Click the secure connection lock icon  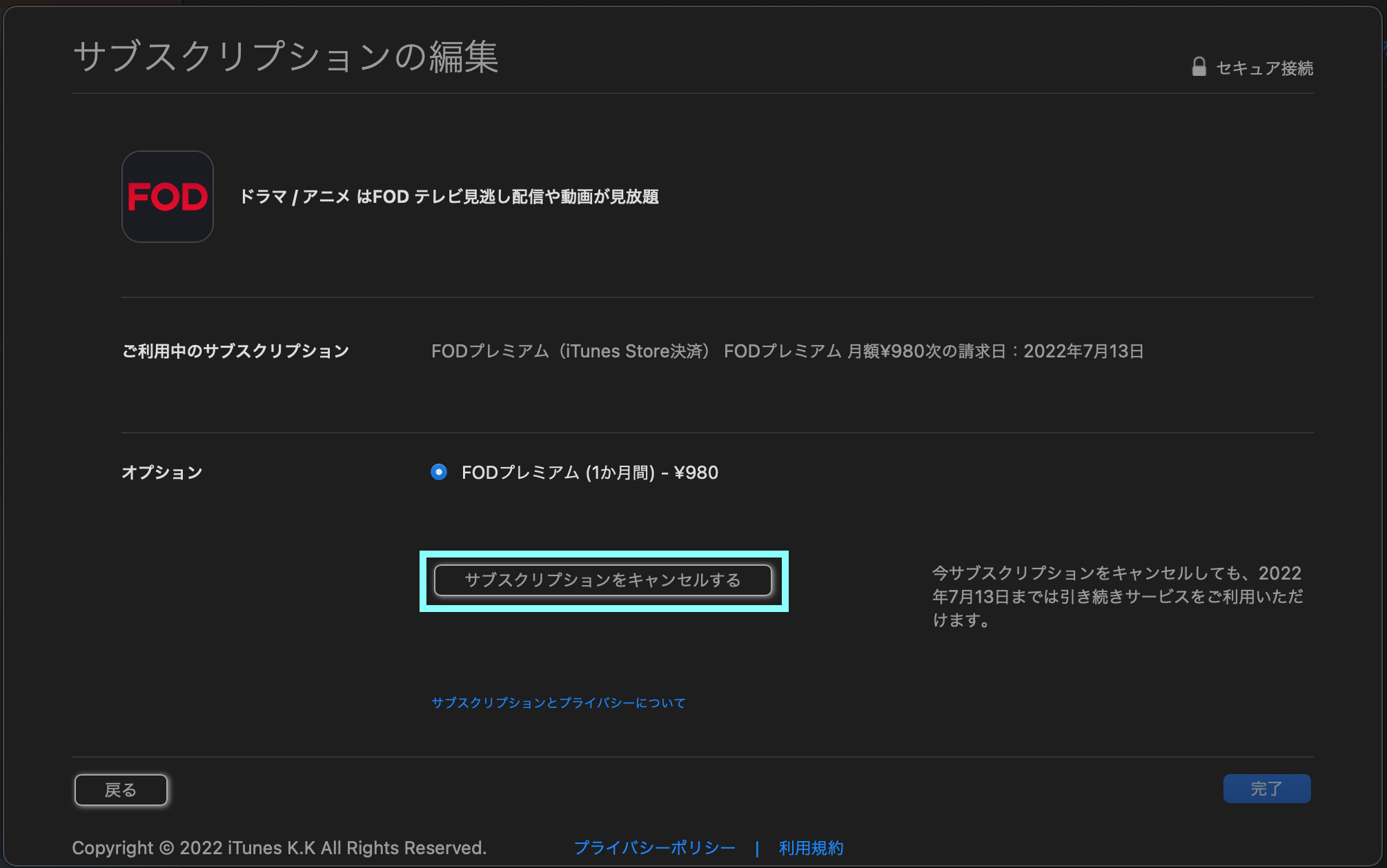(x=1199, y=67)
